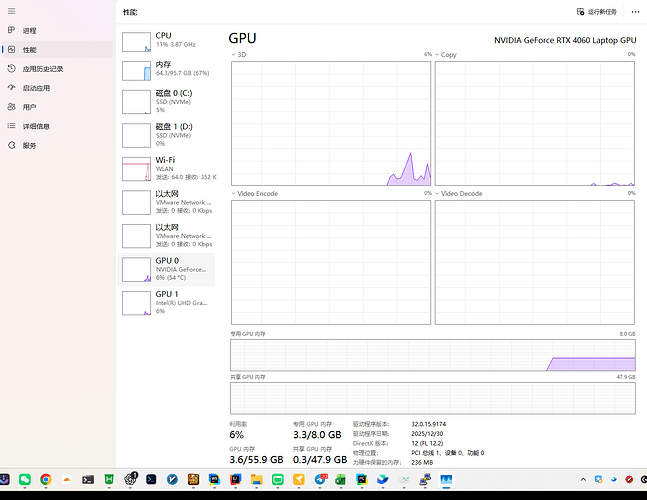Screen dimensions: 647x500
Task: Open the brown game taskbar icon
Action: click(x=193, y=479)
